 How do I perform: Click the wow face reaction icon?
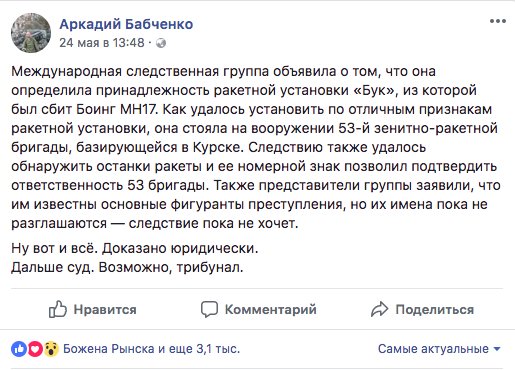point(51,349)
